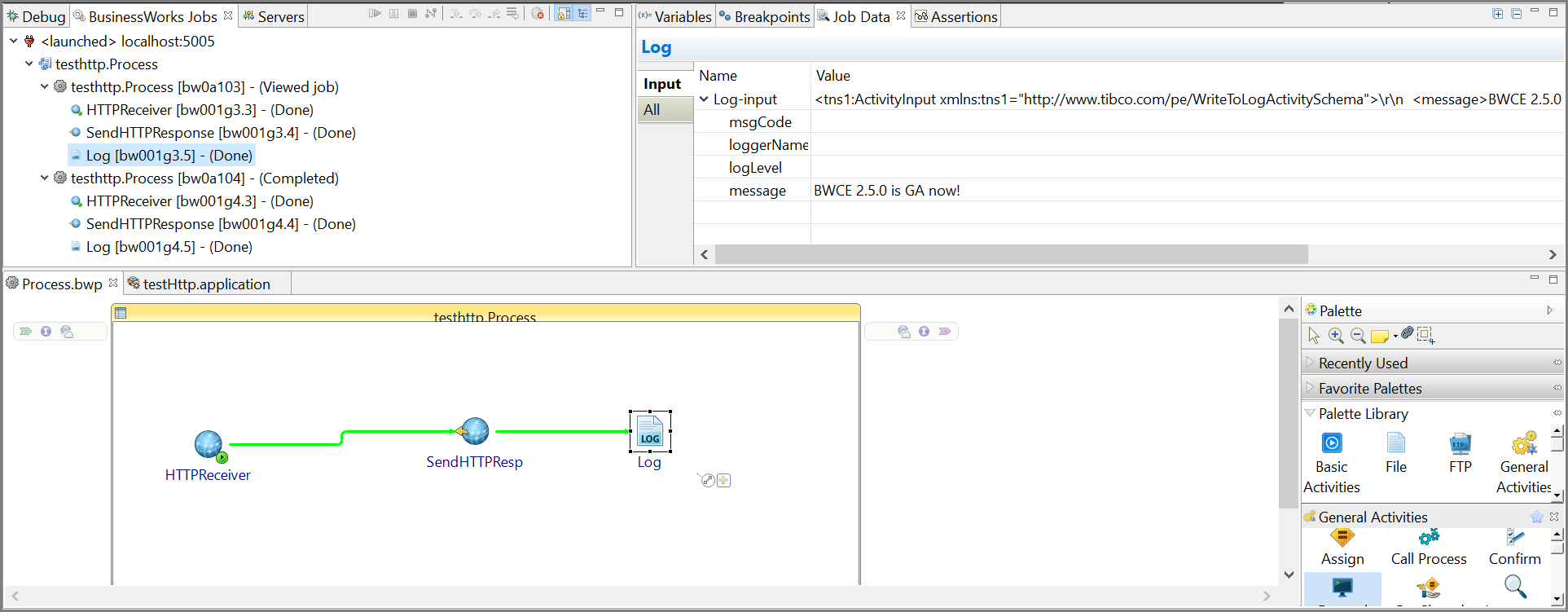Open the testHttp.application editor tab
This screenshot has width=1568, height=612.
click(206, 284)
